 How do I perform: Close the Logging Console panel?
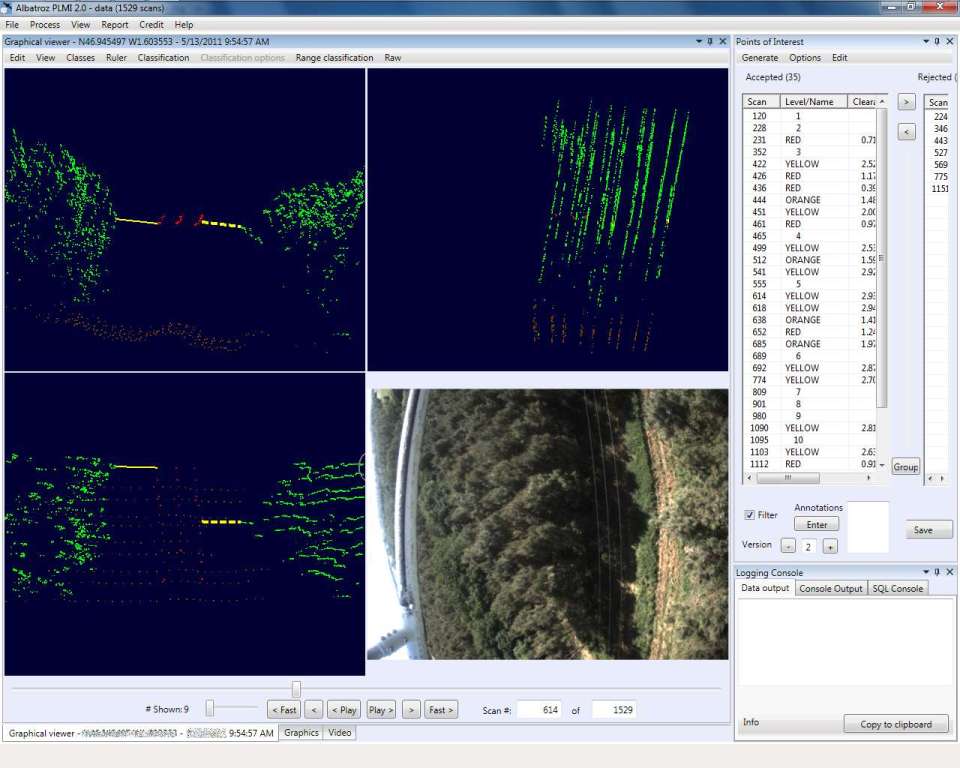click(x=950, y=572)
